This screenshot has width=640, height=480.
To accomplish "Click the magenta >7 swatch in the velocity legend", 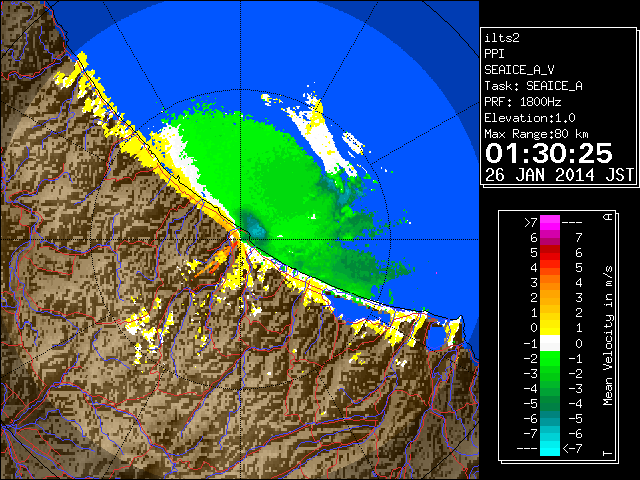I will 550,223.
